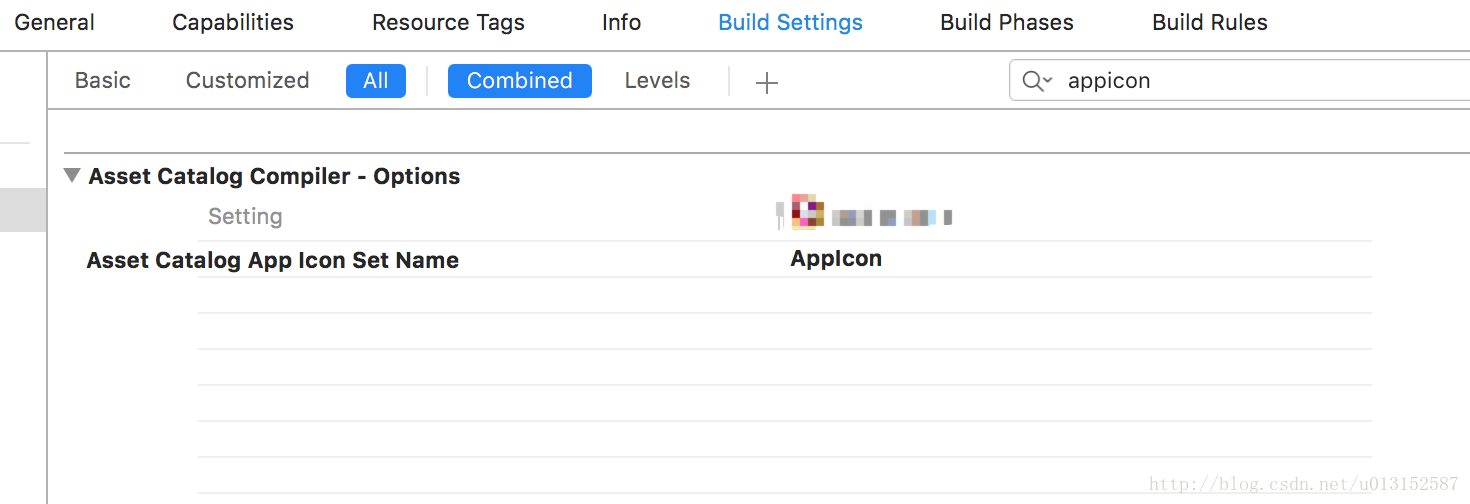
Task: Click the magnifying glass search icon
Action: point(1032,81)
